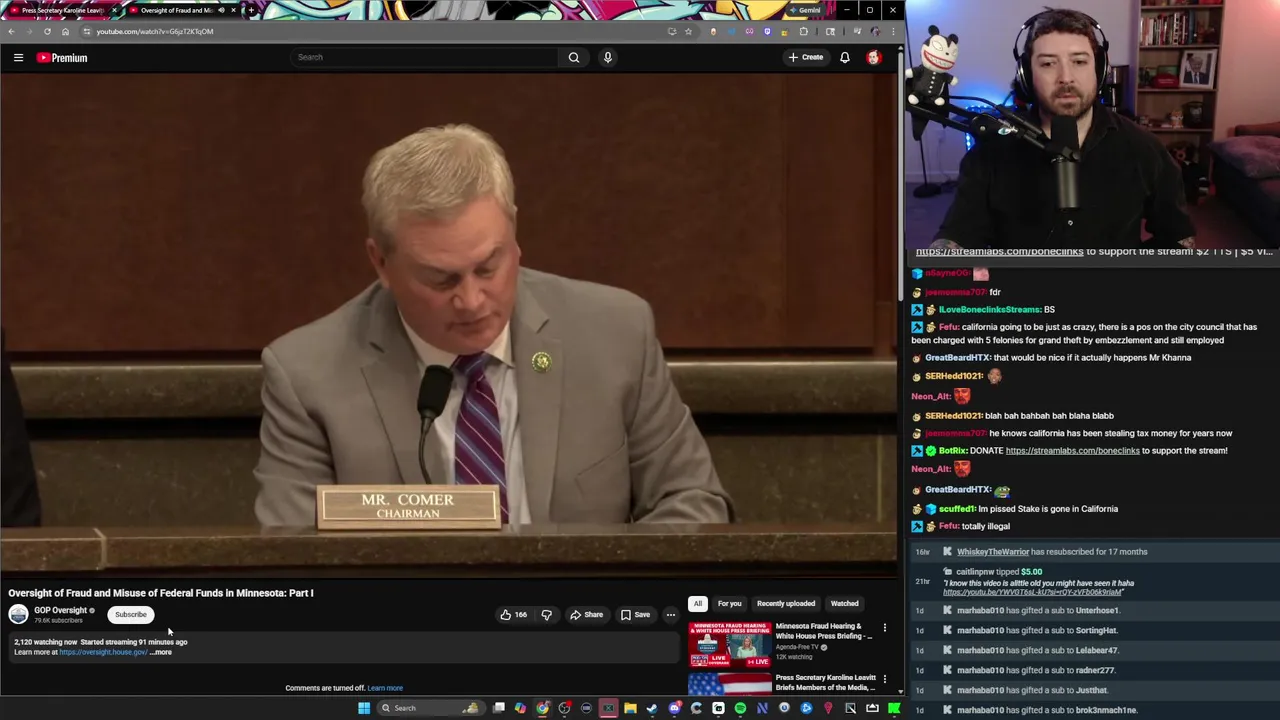The height and width of the screenshot is (720, 1280).
Task: Select the Recently uploaded filter chip
Action: [786, 603]
